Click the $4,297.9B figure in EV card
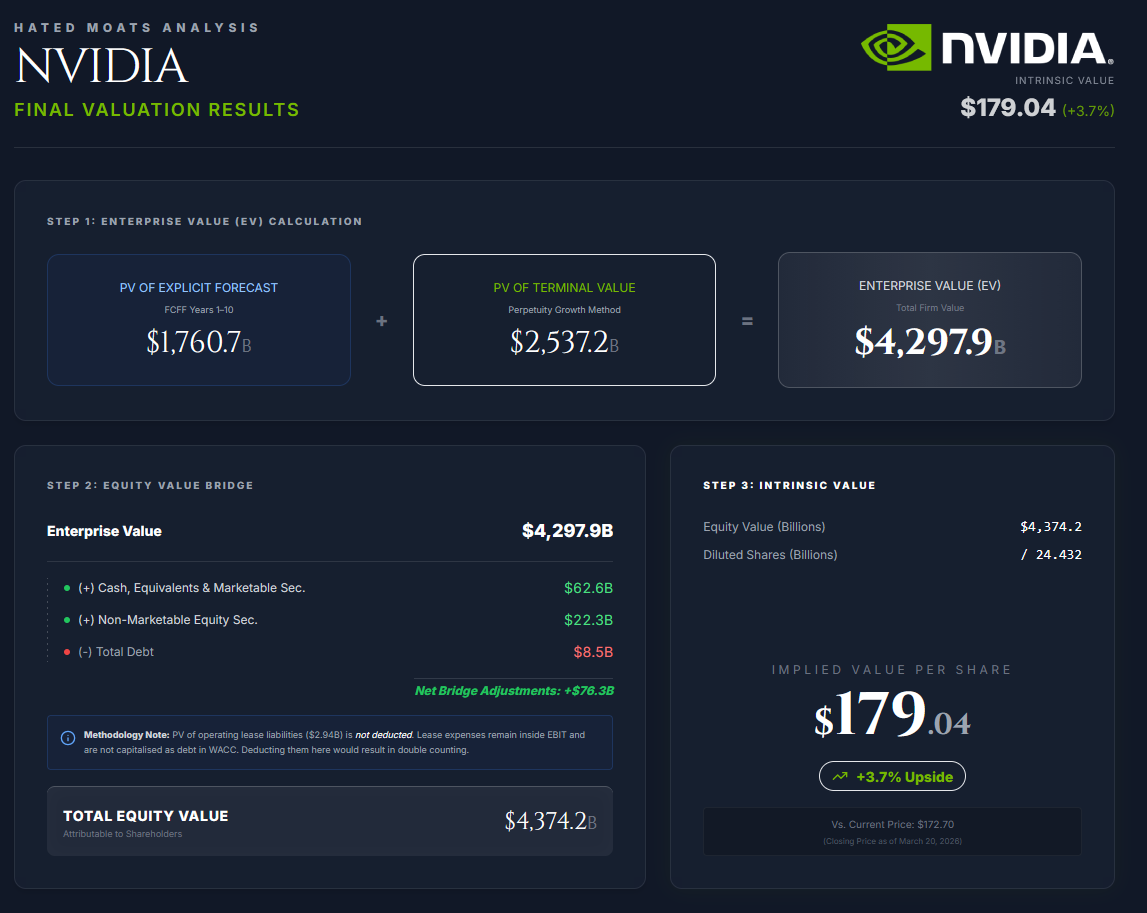The image size is (1147, 913). [x=930, y=342]
